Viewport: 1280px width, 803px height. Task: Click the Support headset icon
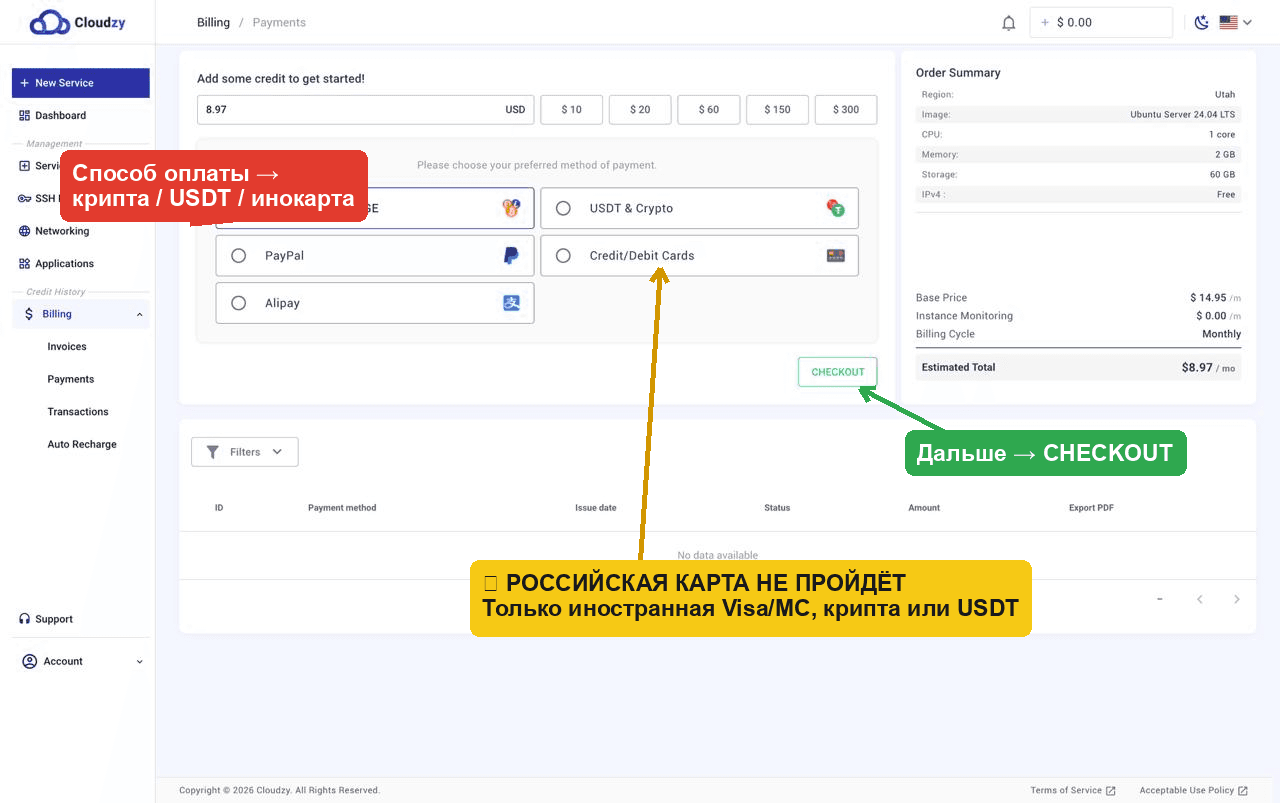[25, 619]
